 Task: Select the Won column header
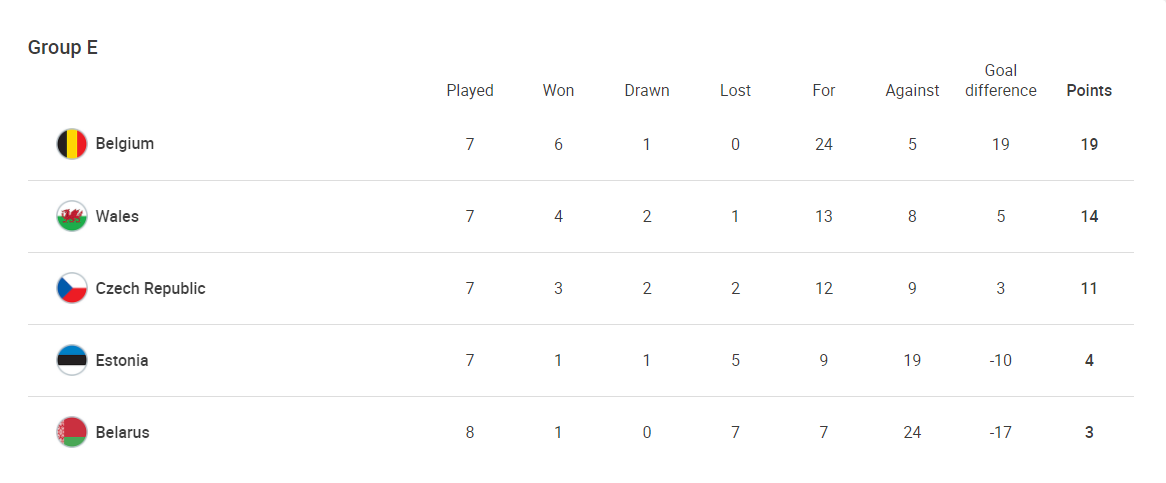pyautogui.click(x=558, y=90)
